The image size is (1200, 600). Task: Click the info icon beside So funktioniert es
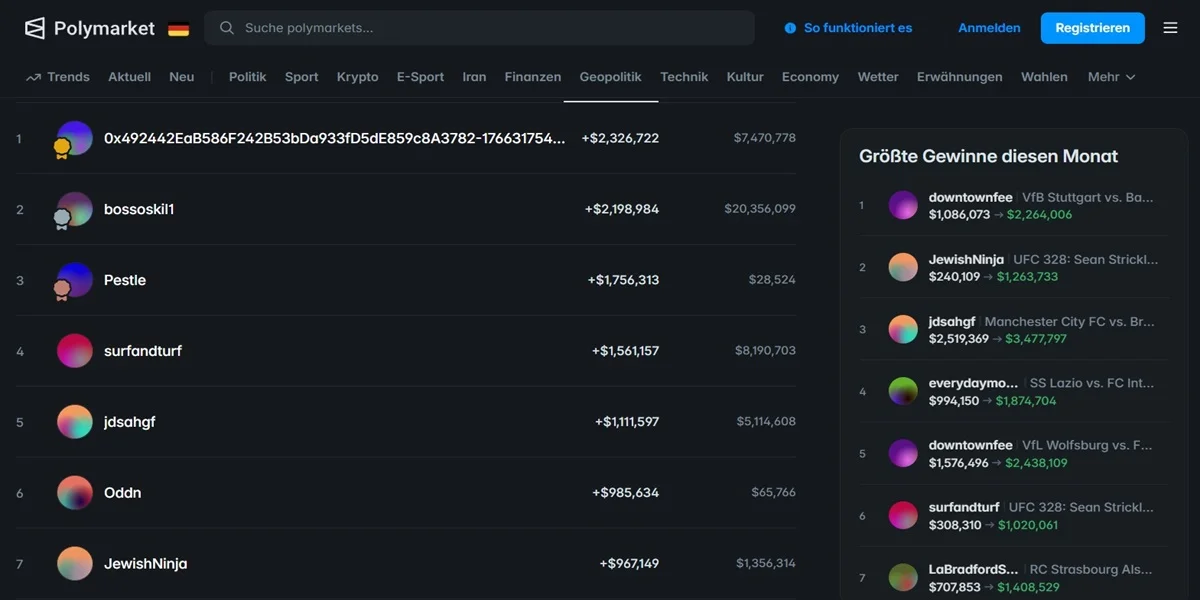click(790, 28)
